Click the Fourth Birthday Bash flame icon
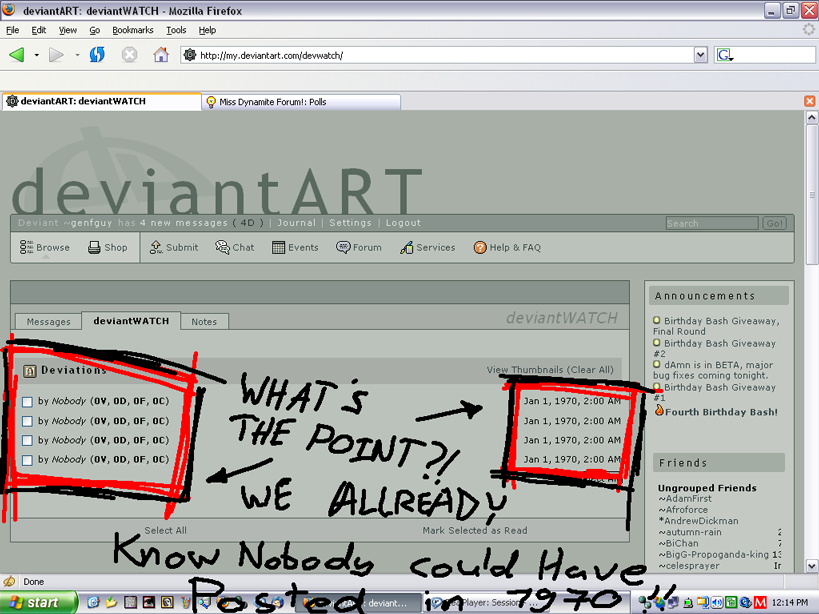819x614 pixels. click(659, 410)
